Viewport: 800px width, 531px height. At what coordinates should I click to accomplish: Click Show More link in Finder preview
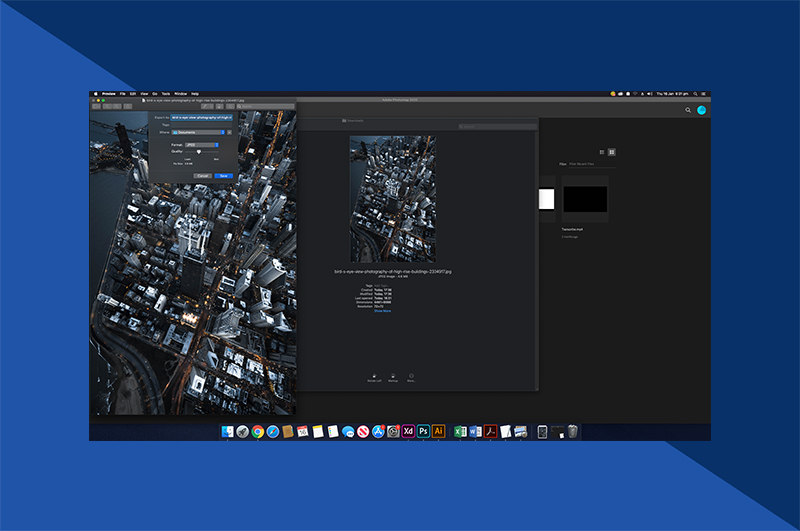[x=383, y=311]
